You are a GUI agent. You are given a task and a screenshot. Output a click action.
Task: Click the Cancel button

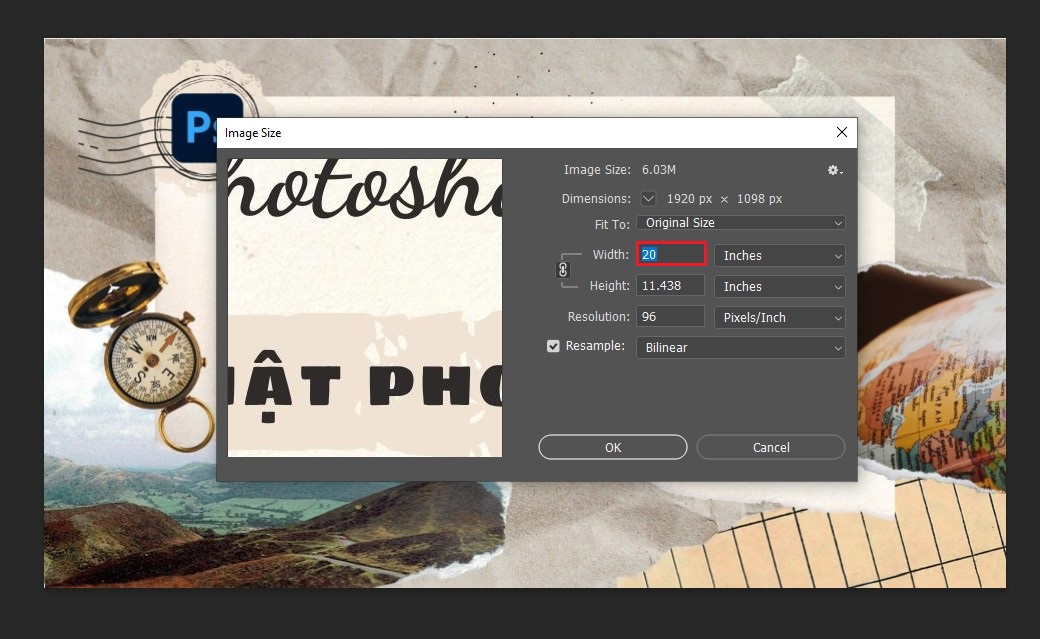(771, 447)
